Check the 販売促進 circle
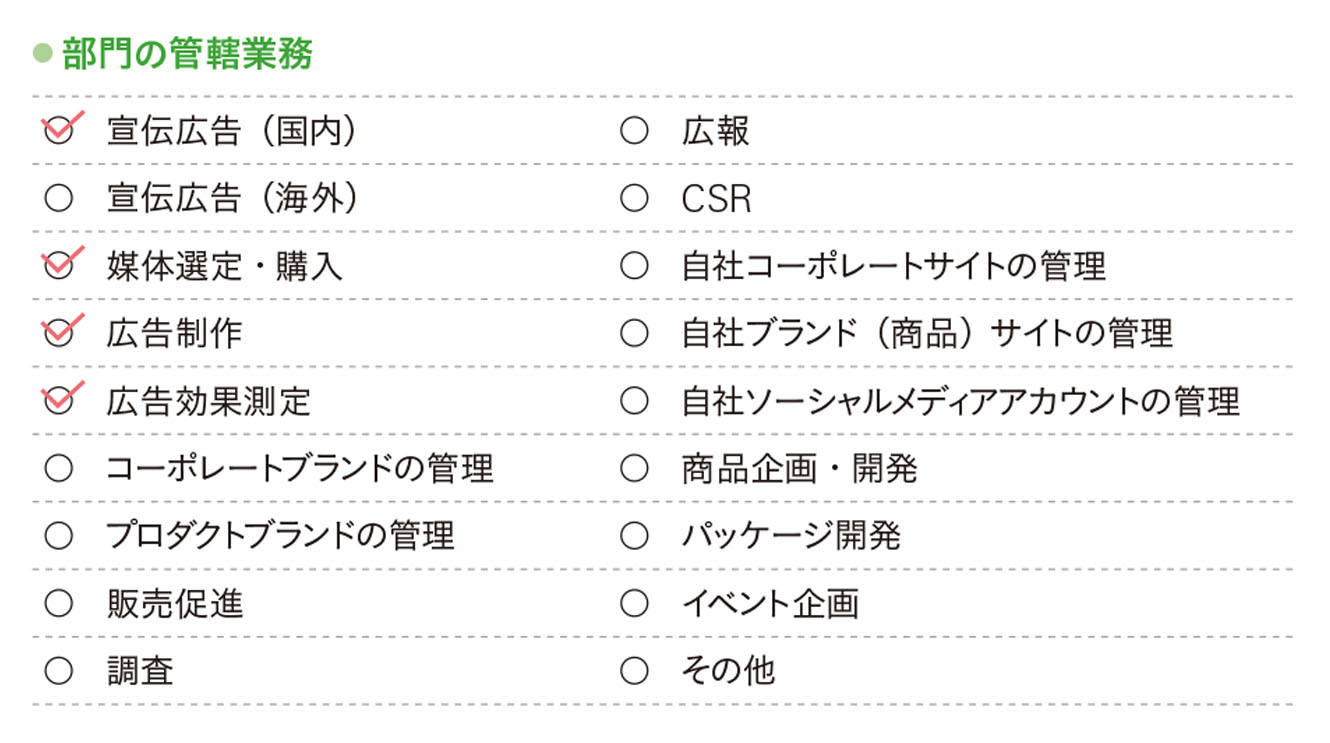Image resolution: width=1330 pixels, height=743 pixels. (59, 603)
